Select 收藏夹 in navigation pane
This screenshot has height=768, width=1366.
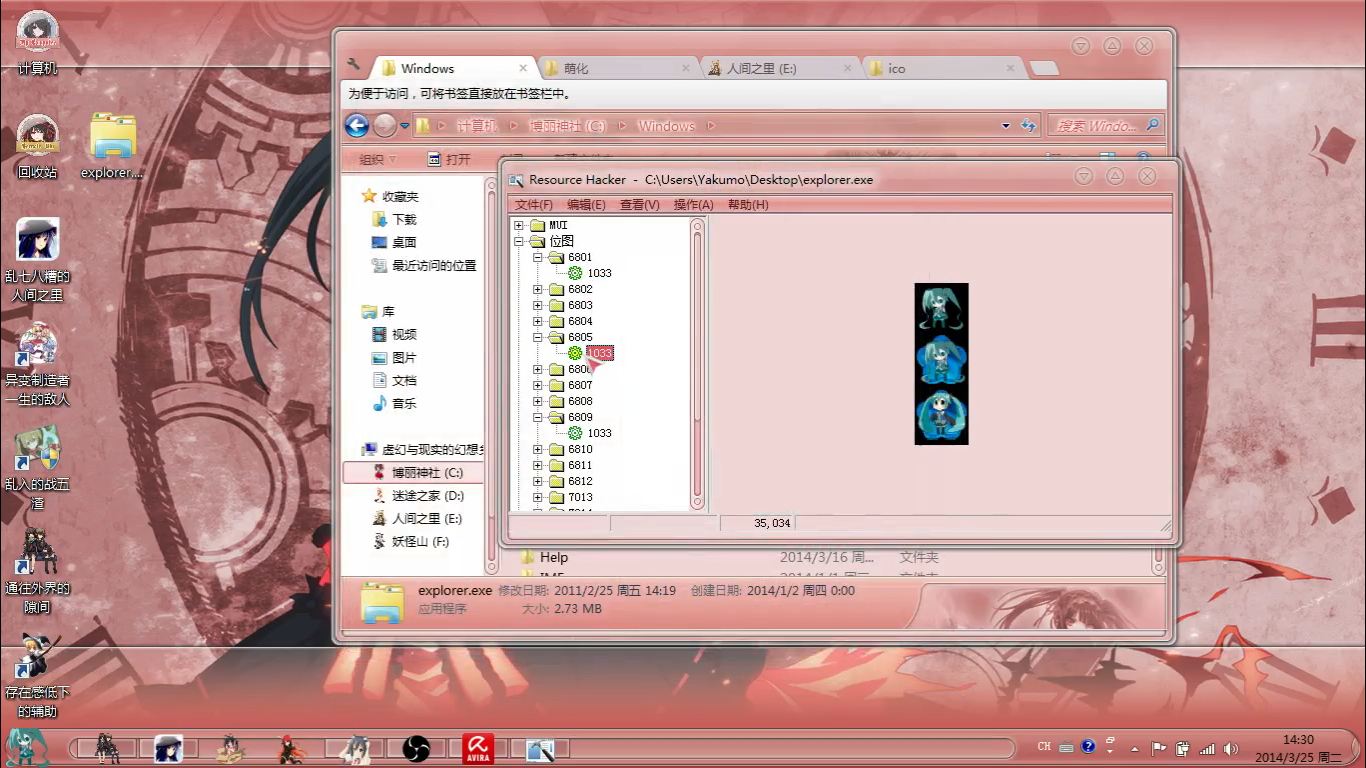(400, 196)
